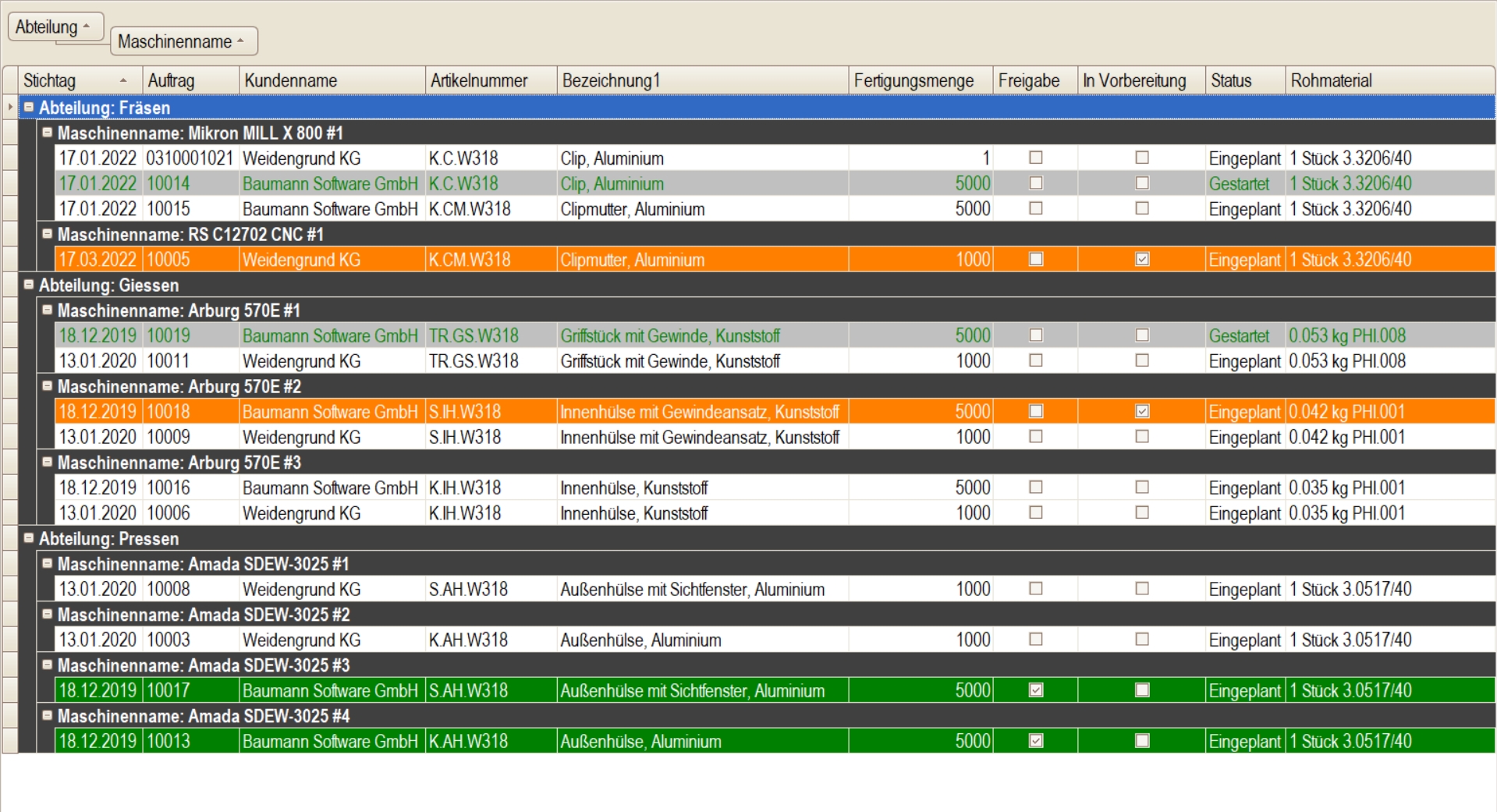Image resolution: width=1497 pixels, height=812 pixels.
Task: Click the In Vorbereitung column header
Action: [x=1141, y=80]
